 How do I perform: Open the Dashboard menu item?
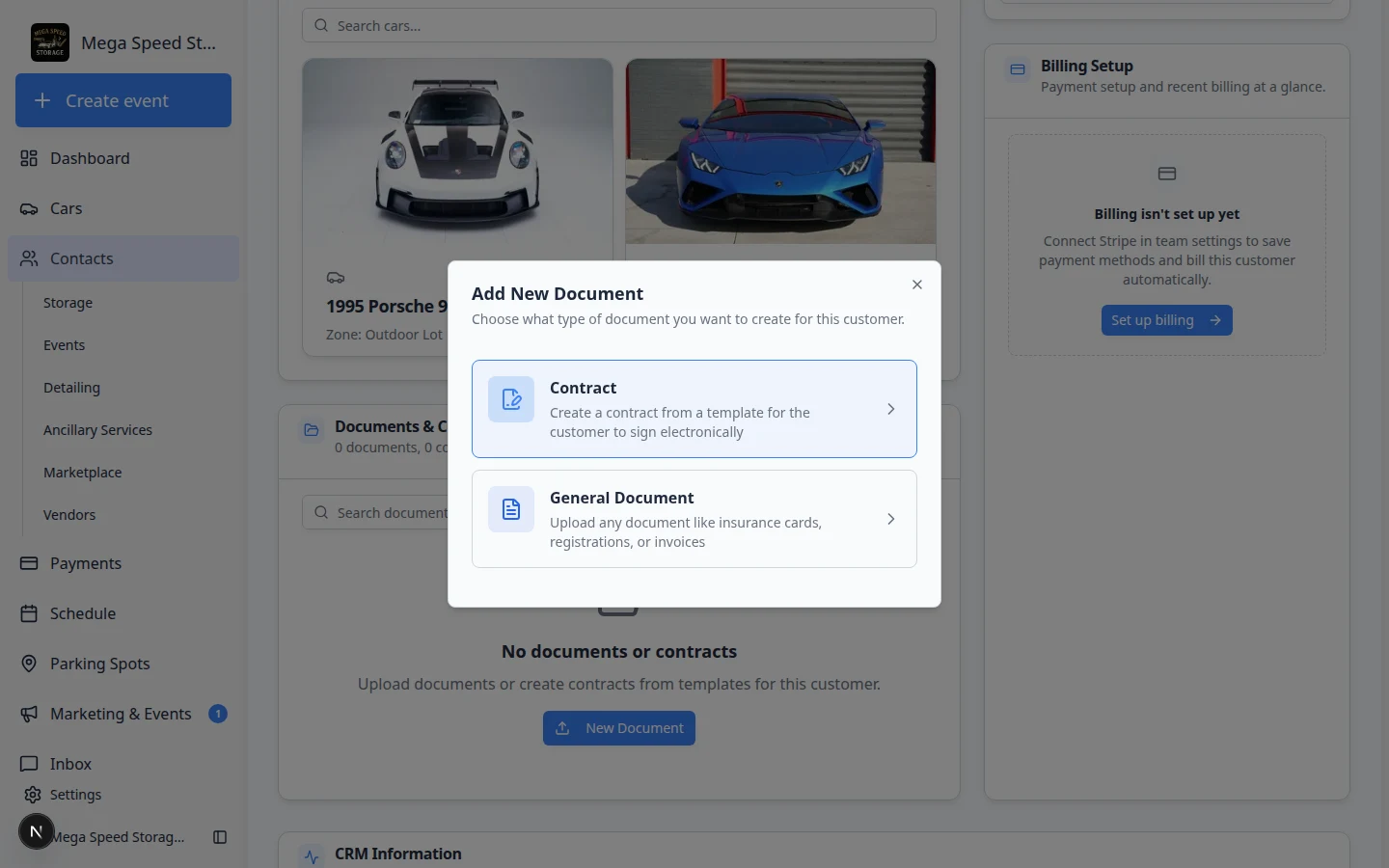click(x=123, y=158)
